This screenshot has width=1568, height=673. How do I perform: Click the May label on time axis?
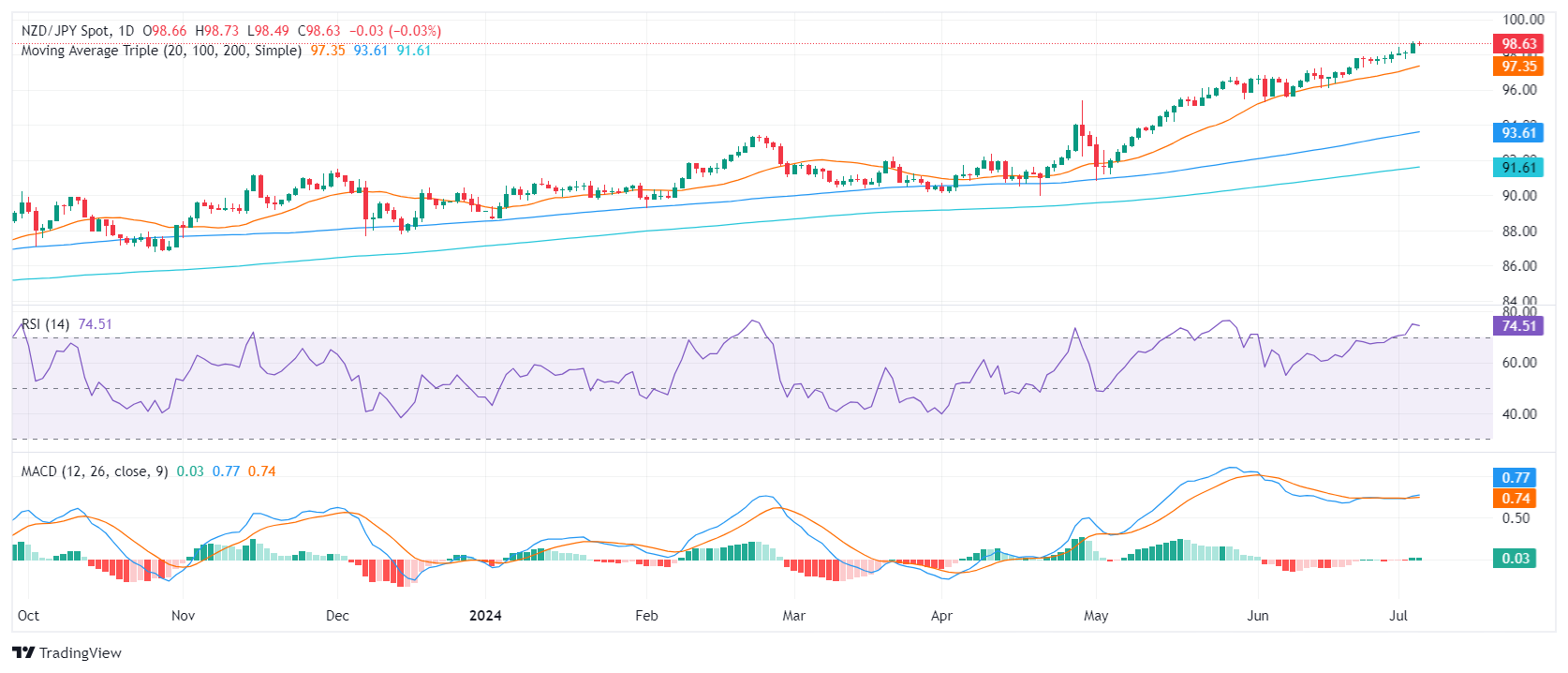point(1096,616)
